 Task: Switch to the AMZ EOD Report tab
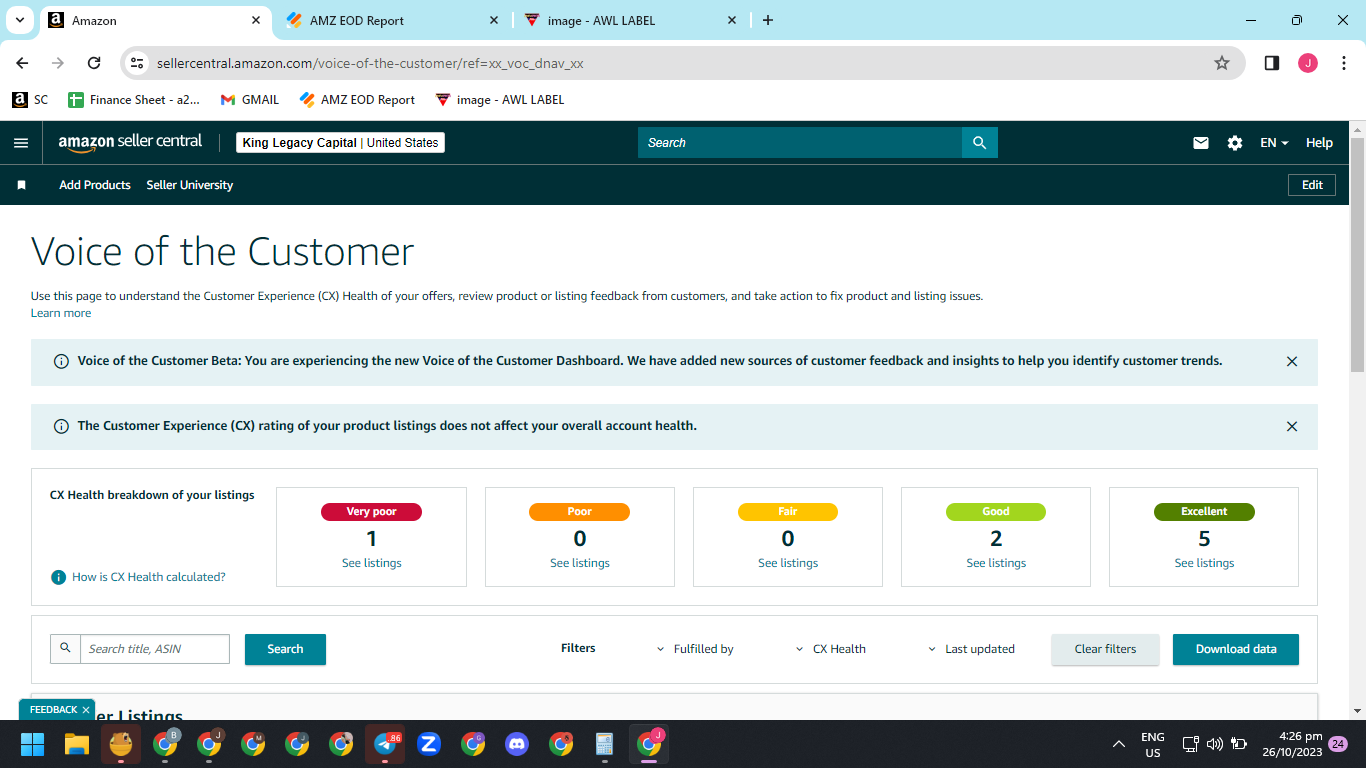(x=392, y=20)
